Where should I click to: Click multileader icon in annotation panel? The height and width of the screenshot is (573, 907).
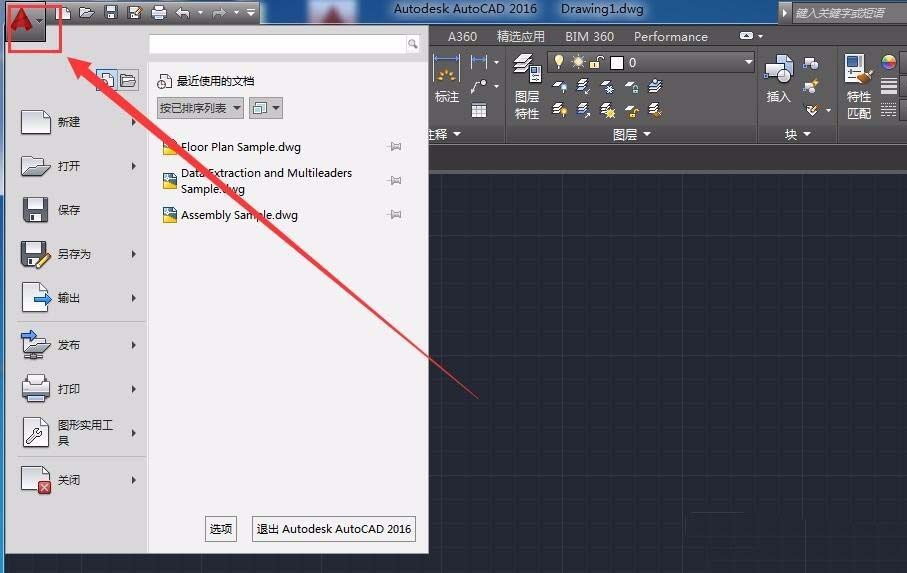479,86
